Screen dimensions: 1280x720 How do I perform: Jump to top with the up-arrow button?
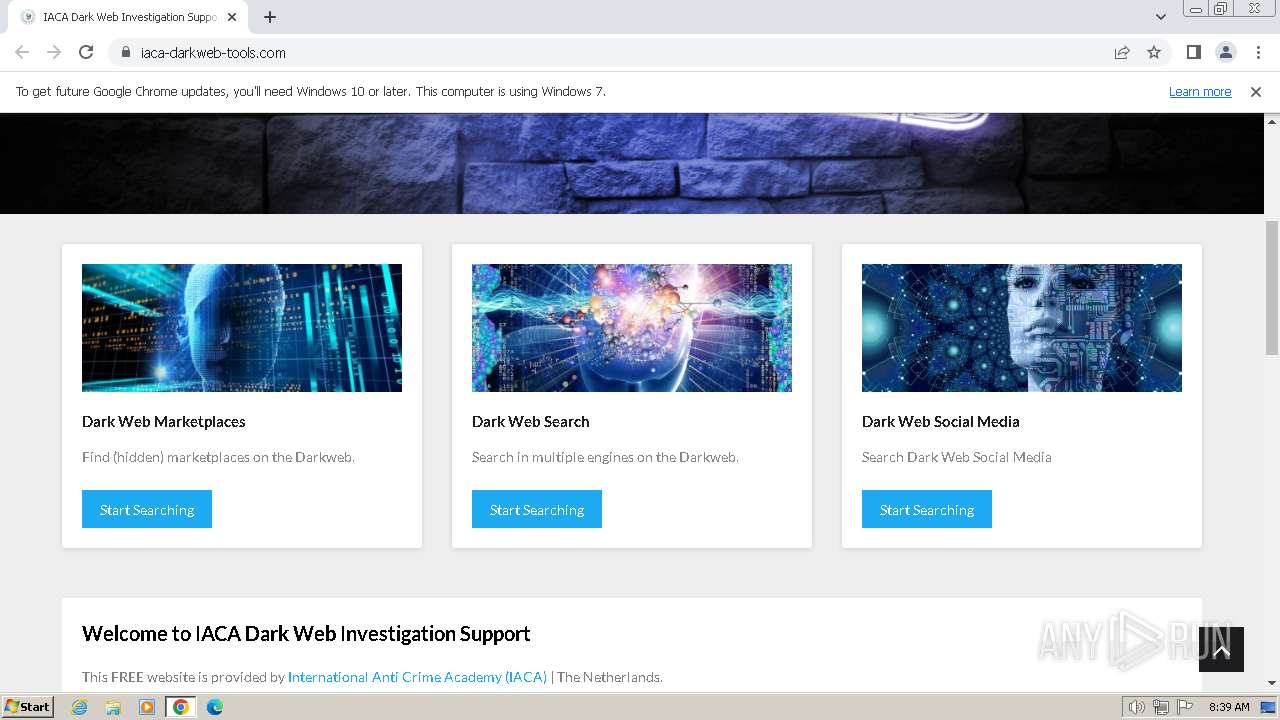pyautogui.click(x=1221, y=650)
